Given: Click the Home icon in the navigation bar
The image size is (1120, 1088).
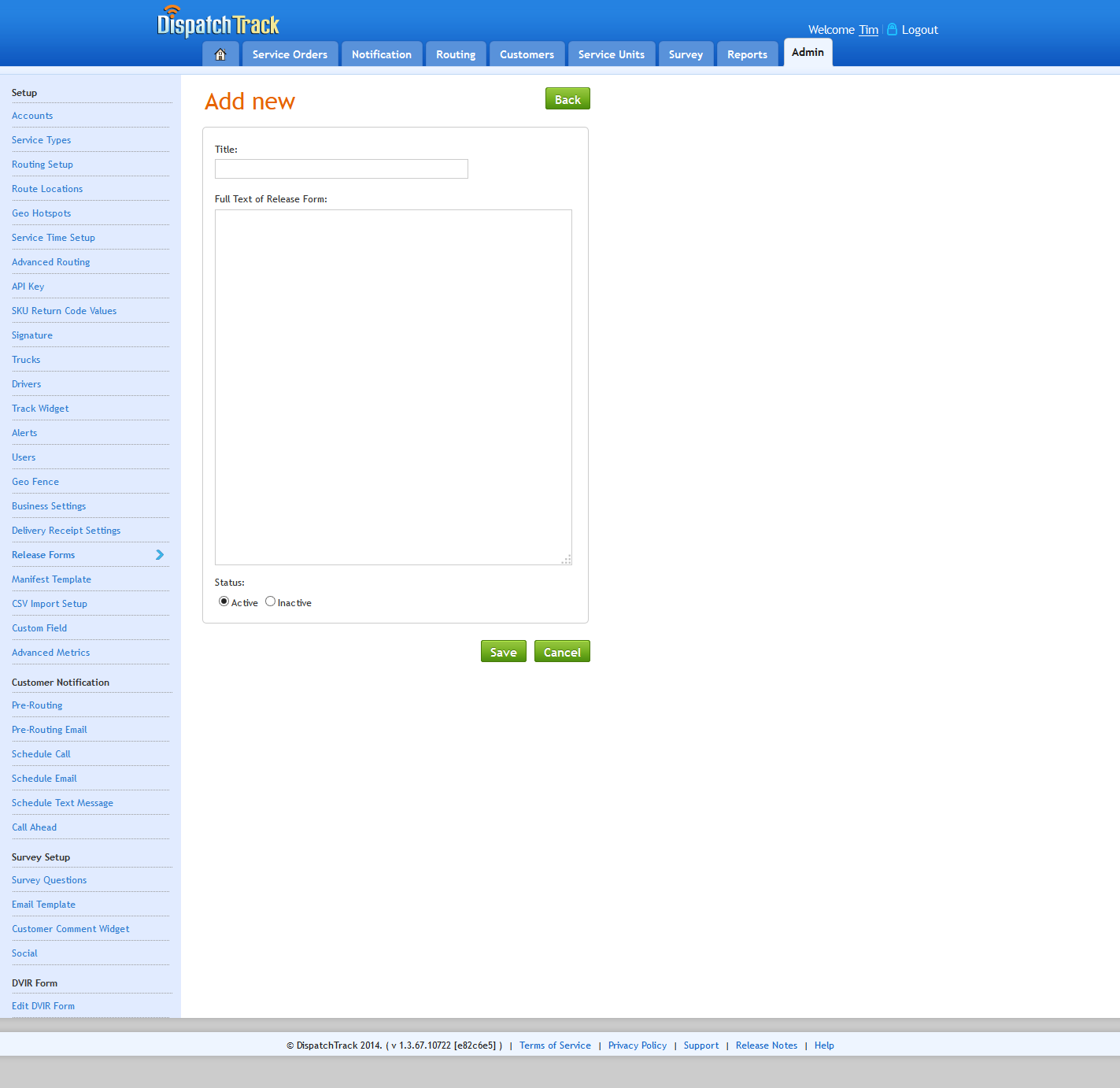Looking at the screenshot, I should point(220,54).
